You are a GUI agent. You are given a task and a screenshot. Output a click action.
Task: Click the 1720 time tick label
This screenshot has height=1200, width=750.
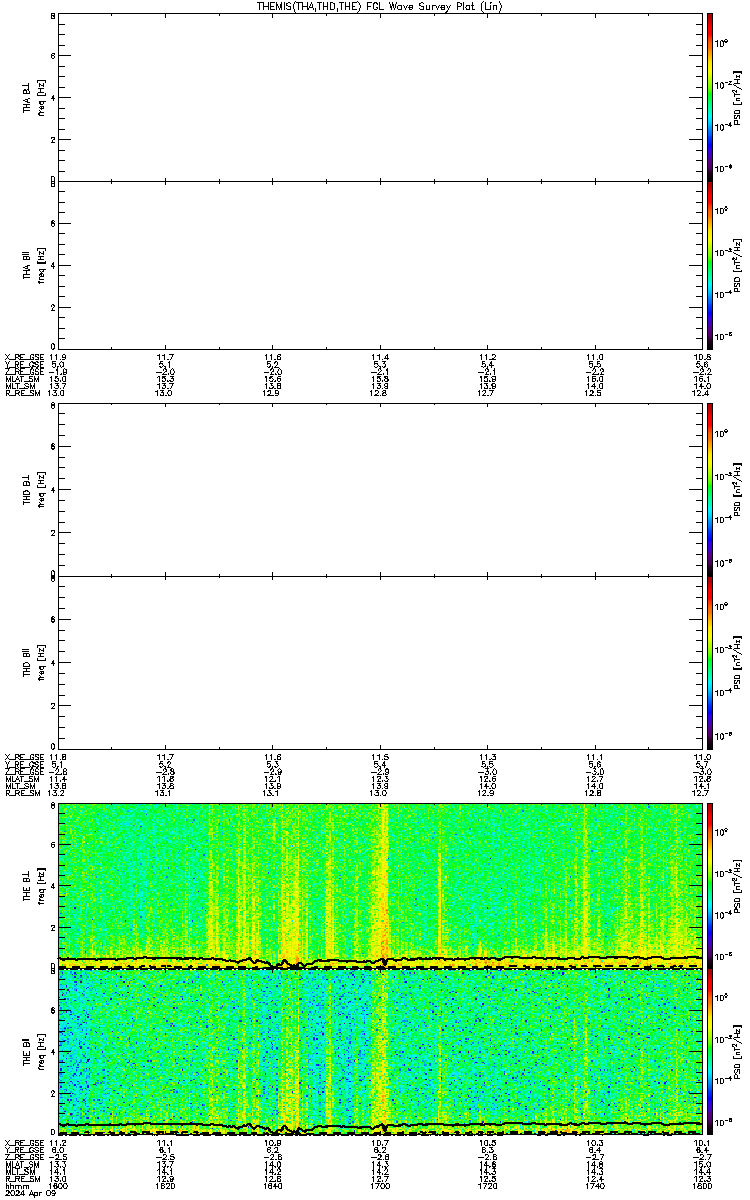coord(487,1187)
